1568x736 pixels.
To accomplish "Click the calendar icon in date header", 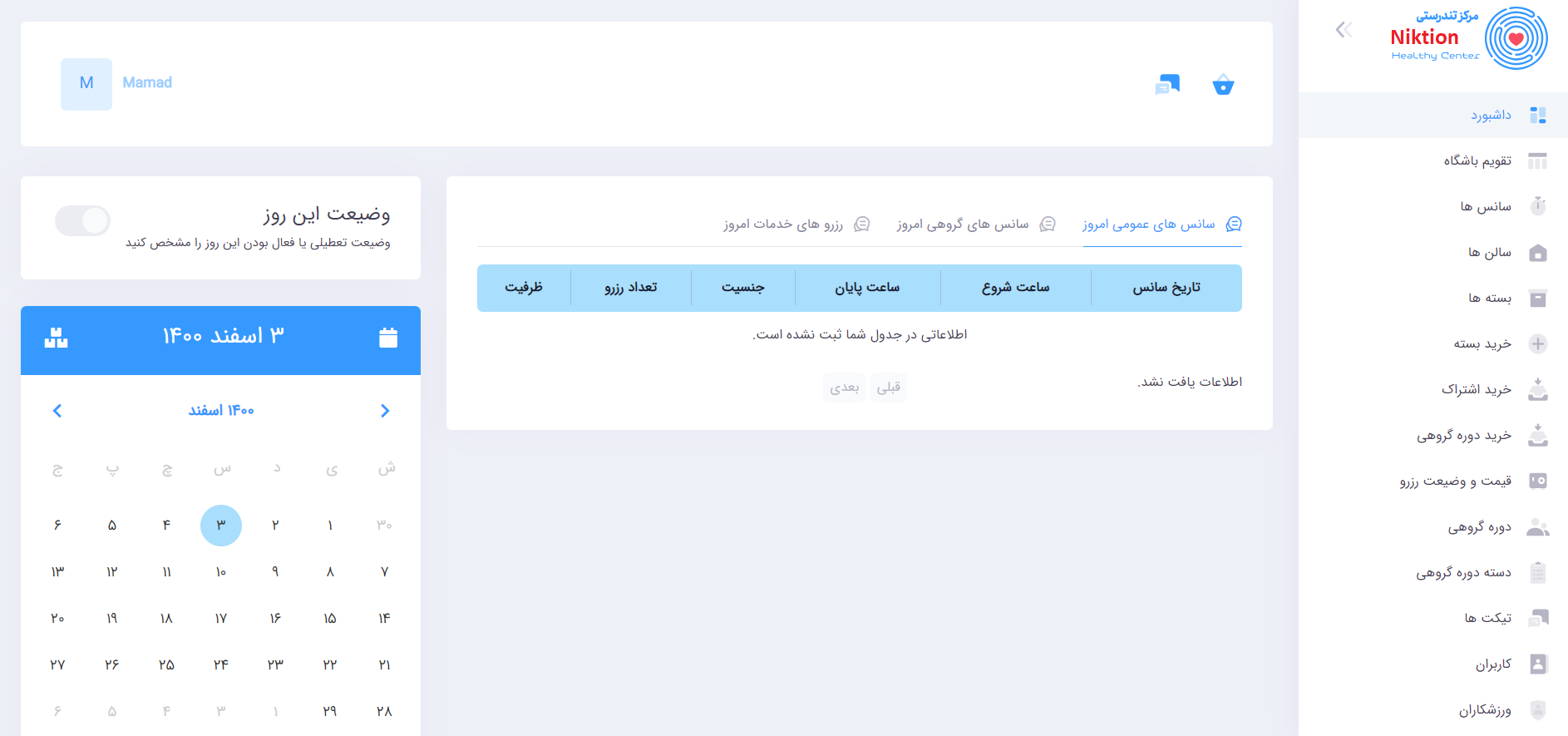I will [388, 337].
